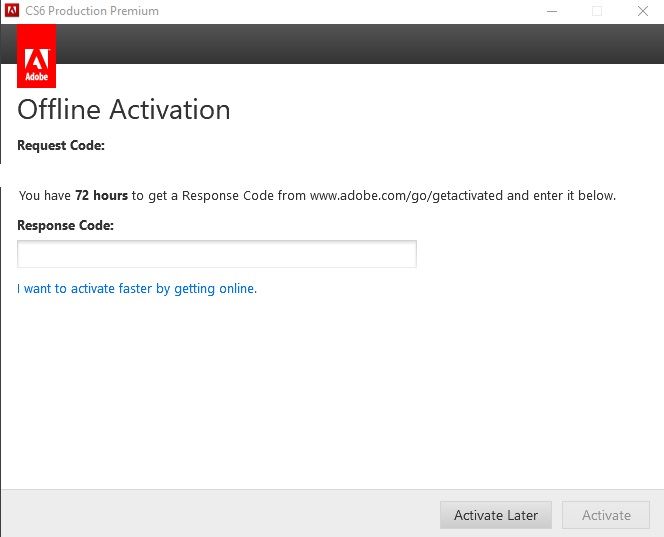
Task: Click the bold '72 hours' text
Action: point(101,195)
